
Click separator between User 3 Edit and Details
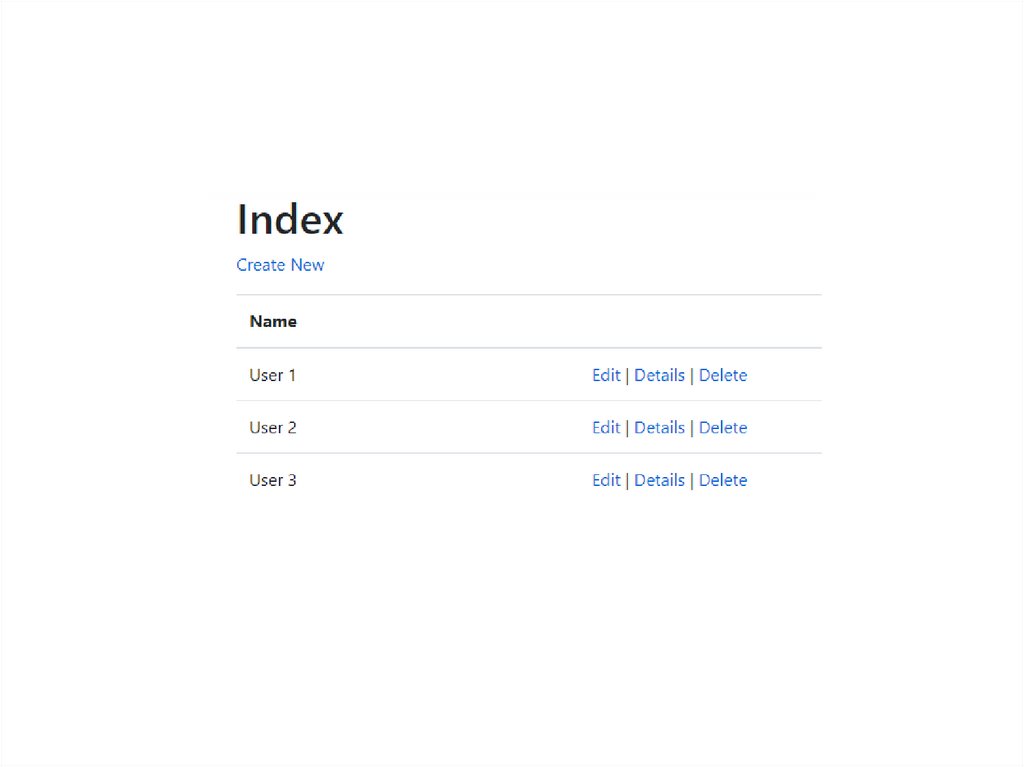tap(628, 481)
